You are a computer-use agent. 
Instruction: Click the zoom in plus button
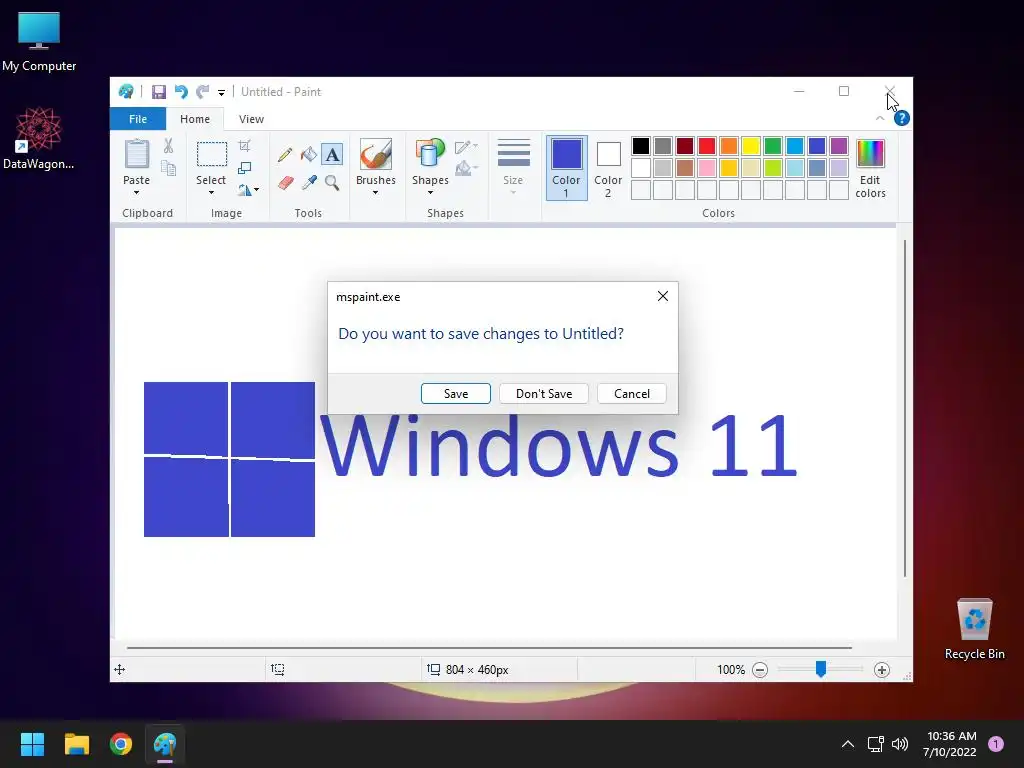882,669
